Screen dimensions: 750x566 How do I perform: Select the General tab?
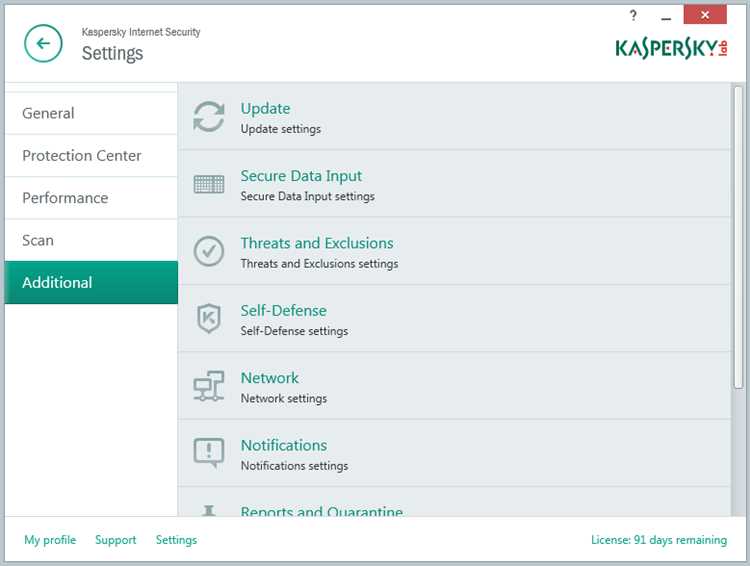91,113
